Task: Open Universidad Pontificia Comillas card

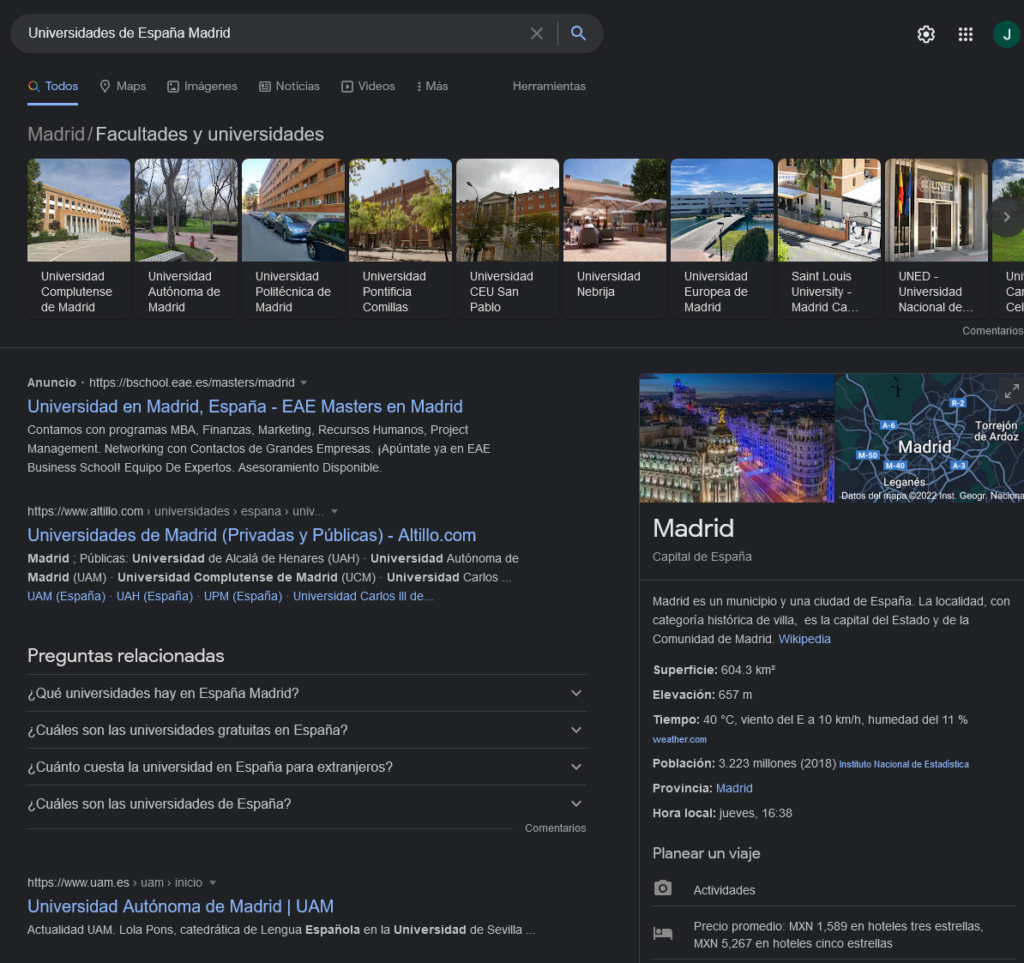Action: tap(400, 238)
